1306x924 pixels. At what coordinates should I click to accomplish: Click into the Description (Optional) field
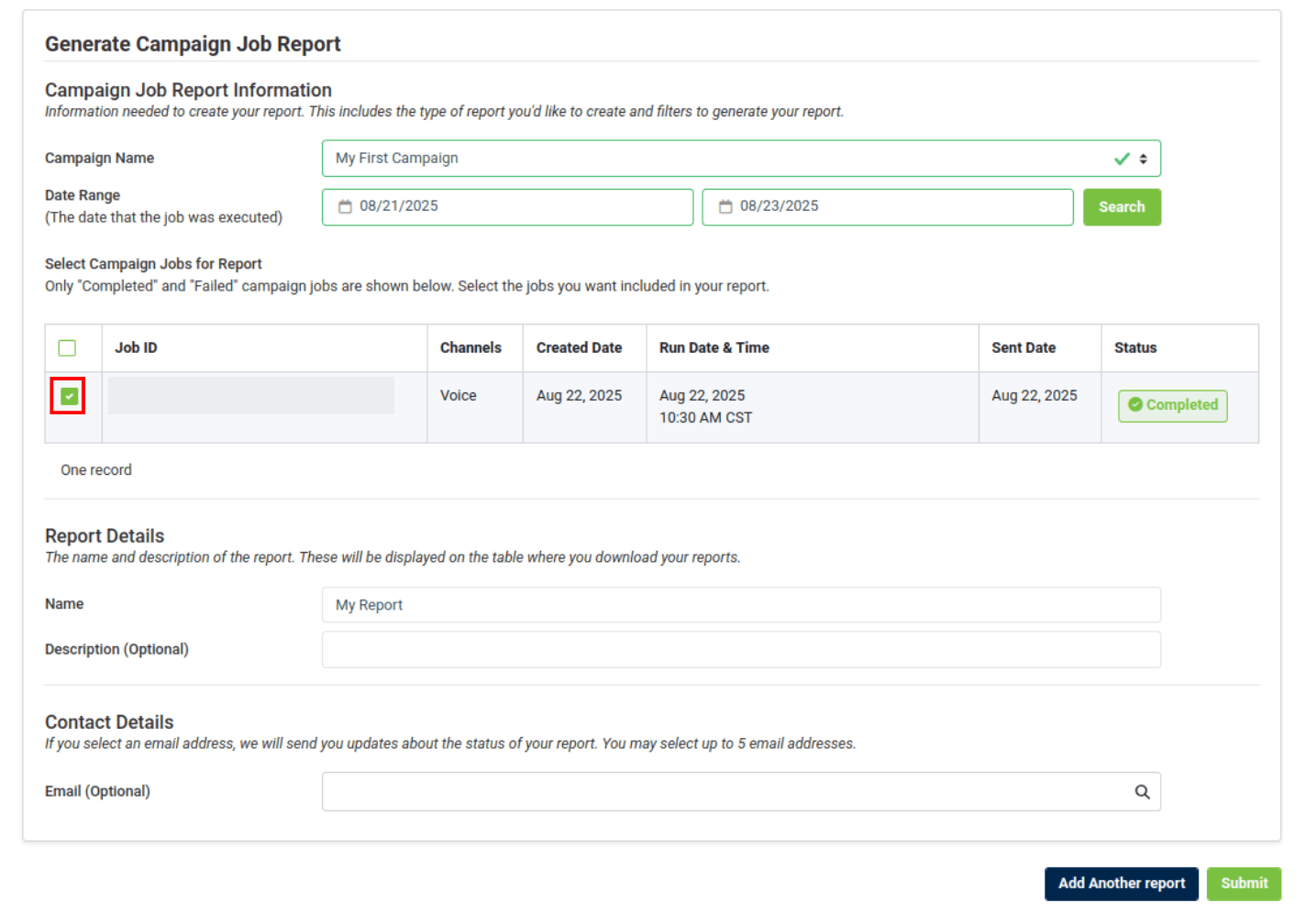741,650
